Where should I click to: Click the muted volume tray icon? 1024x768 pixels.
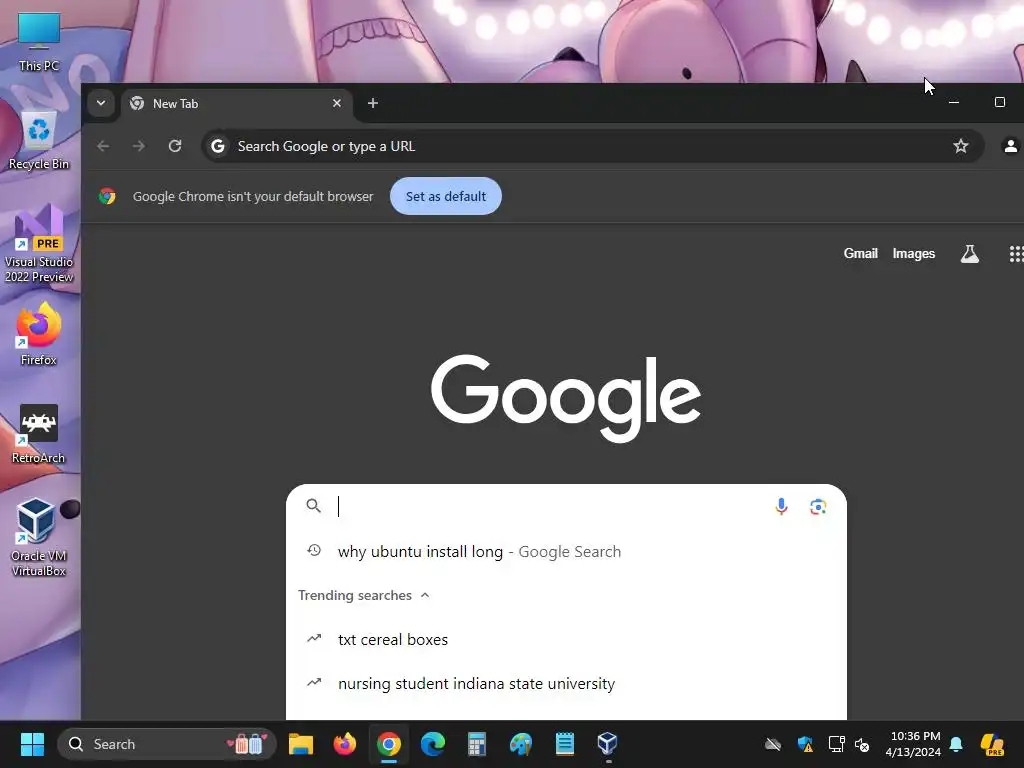point(862,744)
